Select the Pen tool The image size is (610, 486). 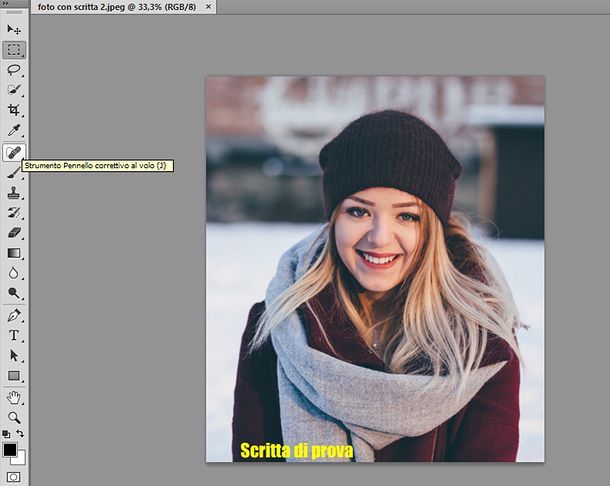[x=14, y=315]
